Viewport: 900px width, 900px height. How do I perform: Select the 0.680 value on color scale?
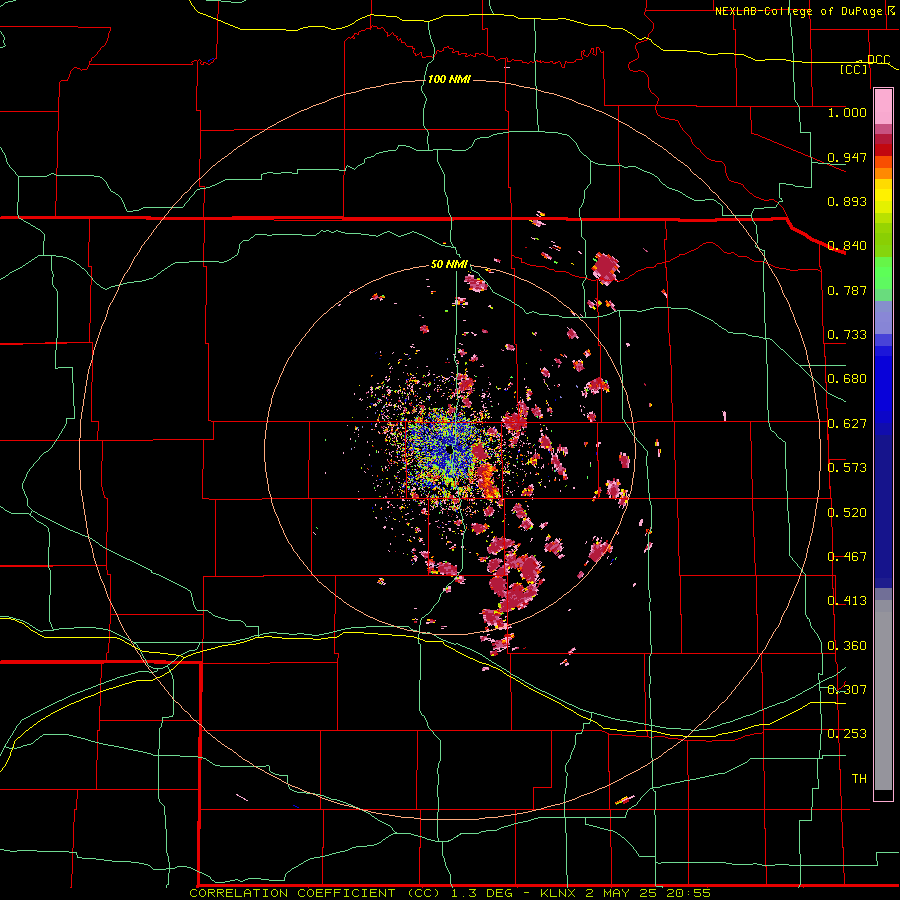pyautogui.click(x=847, y=379)
